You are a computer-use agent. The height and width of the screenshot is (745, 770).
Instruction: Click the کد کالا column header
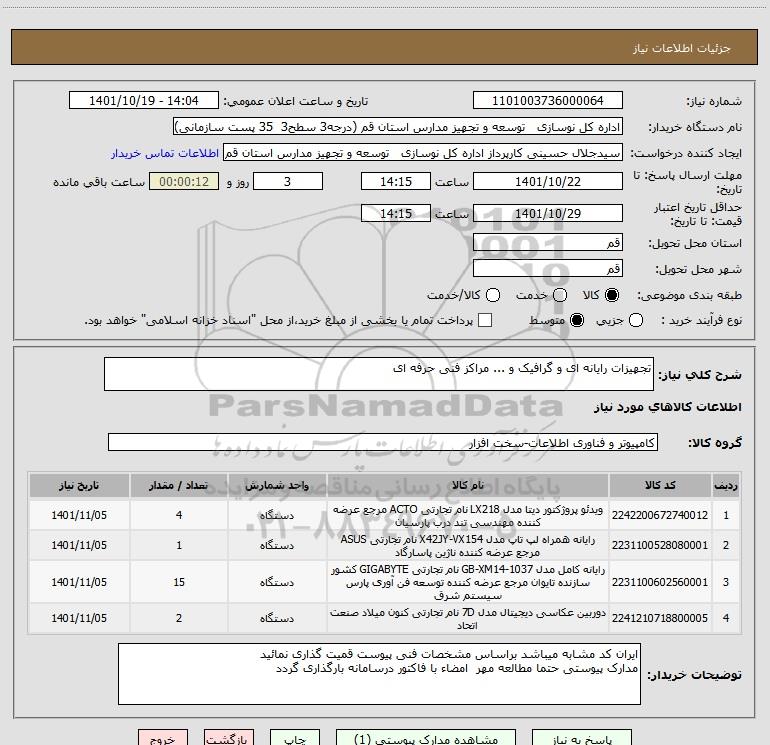(660, 485)
